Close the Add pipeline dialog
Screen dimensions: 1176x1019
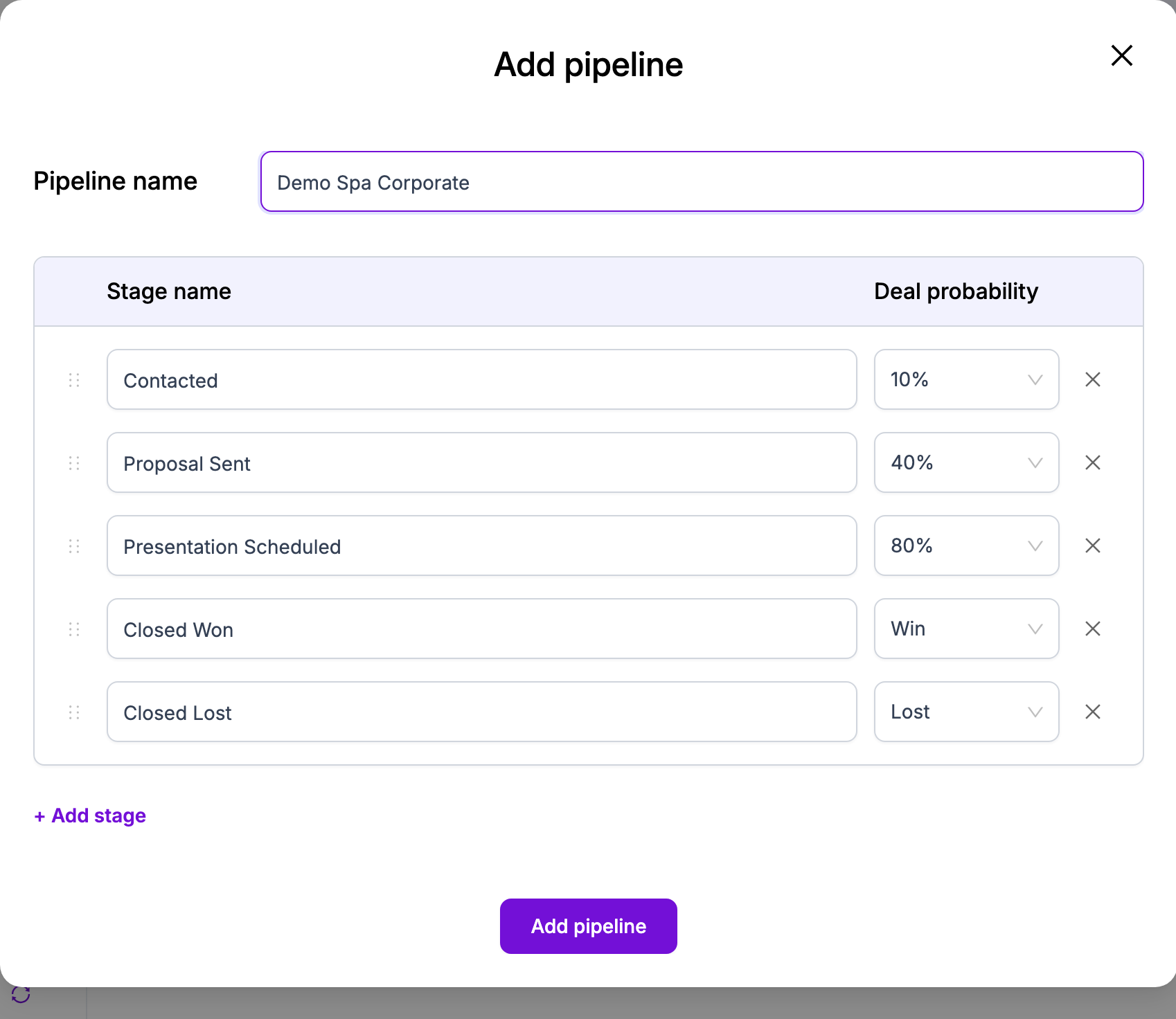(x=1121, y=55)
